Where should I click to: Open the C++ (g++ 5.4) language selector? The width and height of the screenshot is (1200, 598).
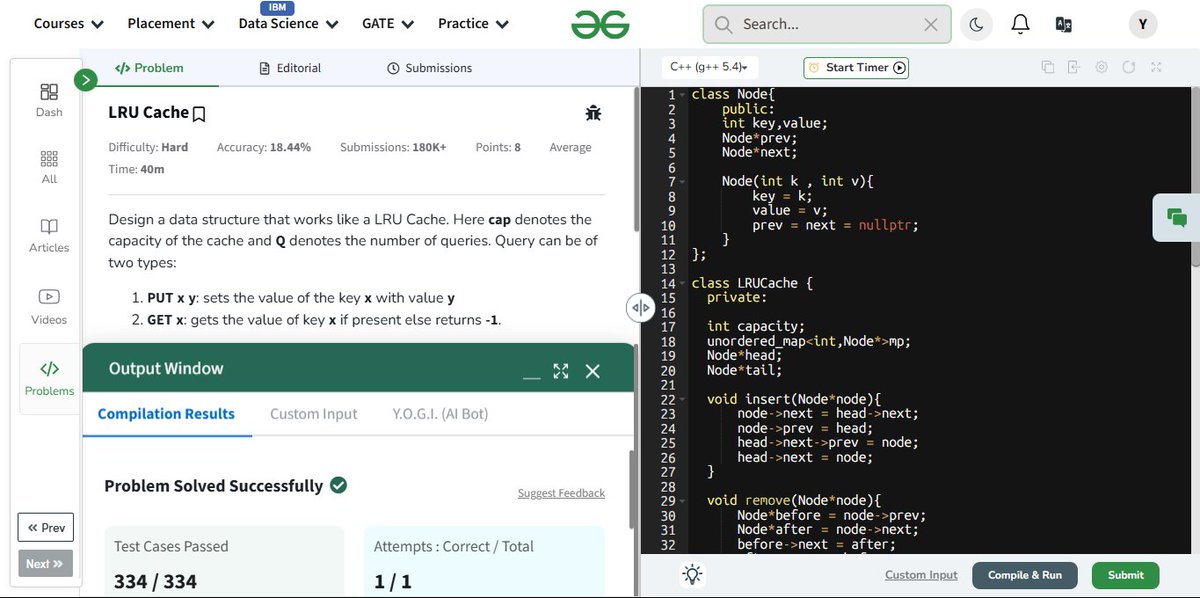[709, 67]
